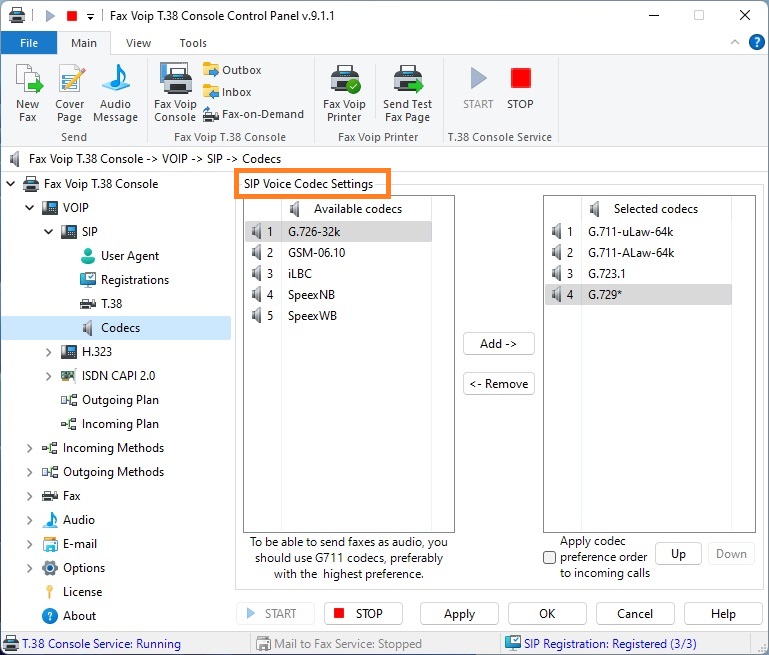
Task: Open the File menu
Action: coord(29,43)
